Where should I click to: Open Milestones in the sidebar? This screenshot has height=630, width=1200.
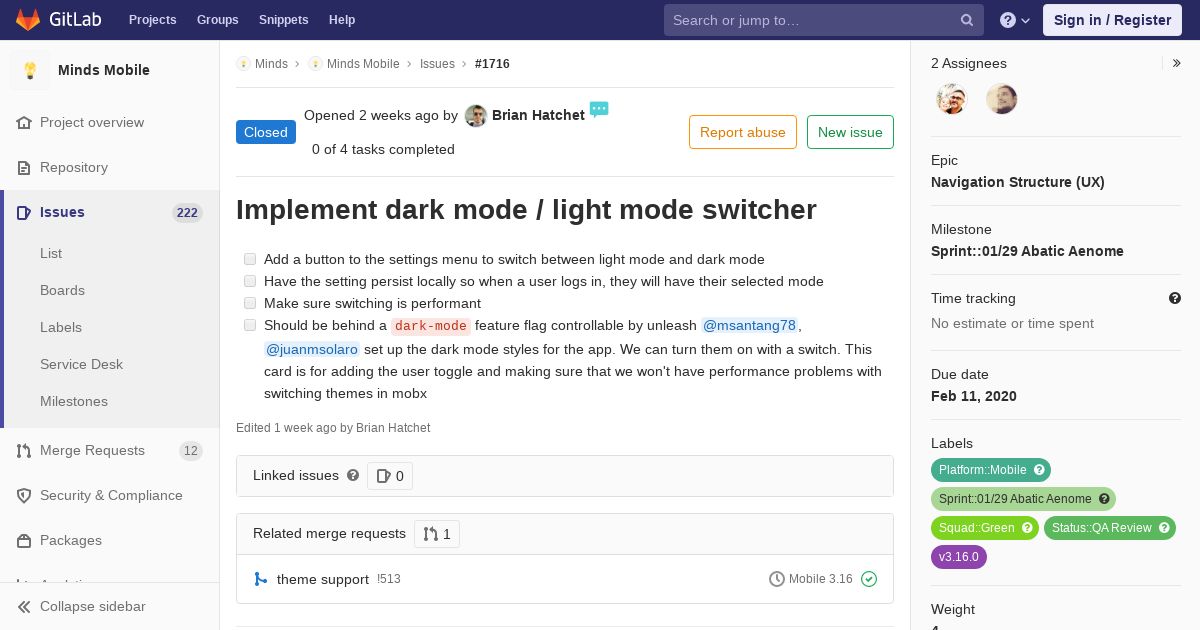(74, 401)
